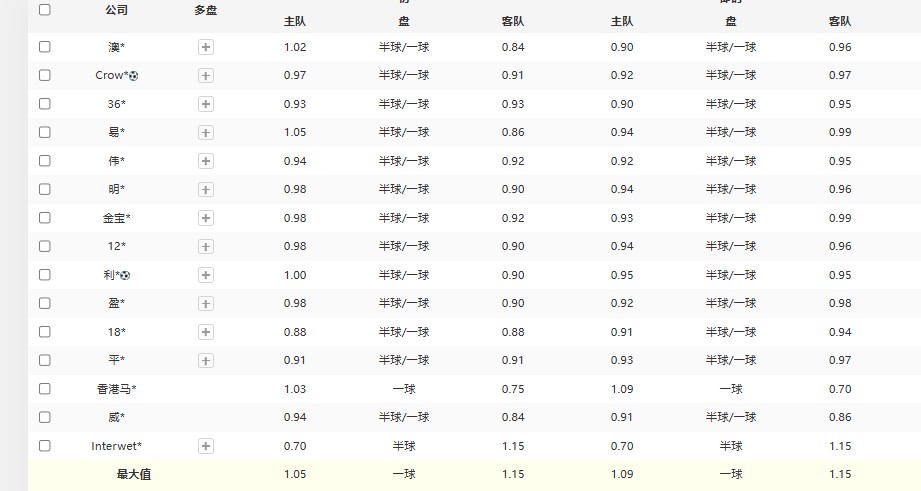This screenshot has height=491, width=921.
Task: Click the soccer ball icon beside Crow*
Action: click(134, 75)
